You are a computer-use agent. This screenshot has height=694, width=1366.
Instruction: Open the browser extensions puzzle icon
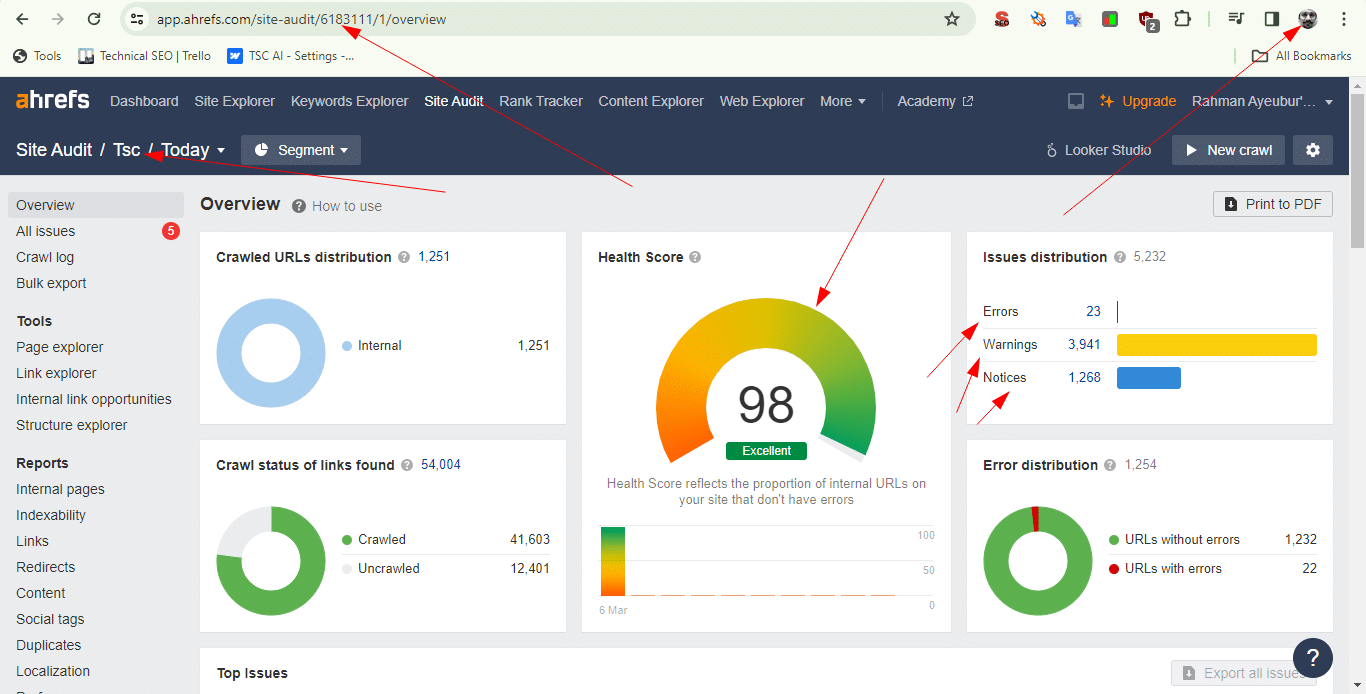coord(1183,19)
